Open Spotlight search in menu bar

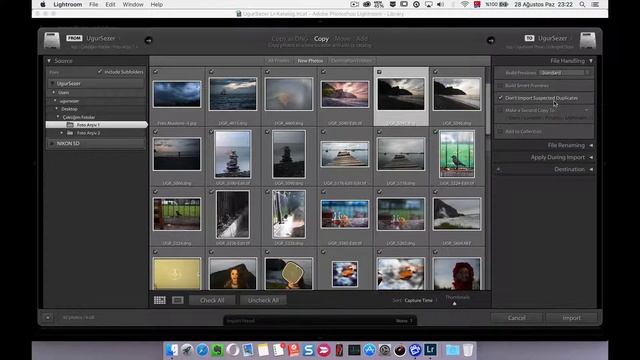[x=582, y=4]
